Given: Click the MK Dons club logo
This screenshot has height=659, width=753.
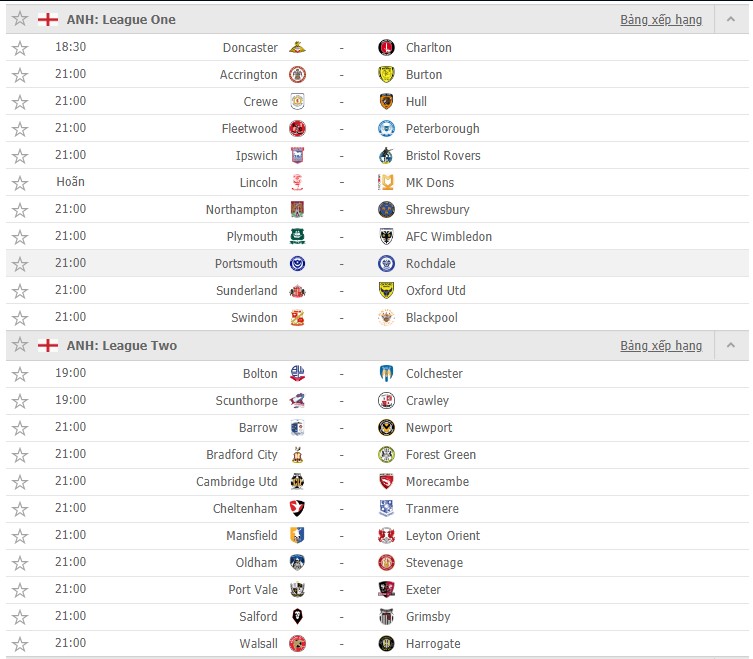Looking at the screenshot, I should click(386, 183).
